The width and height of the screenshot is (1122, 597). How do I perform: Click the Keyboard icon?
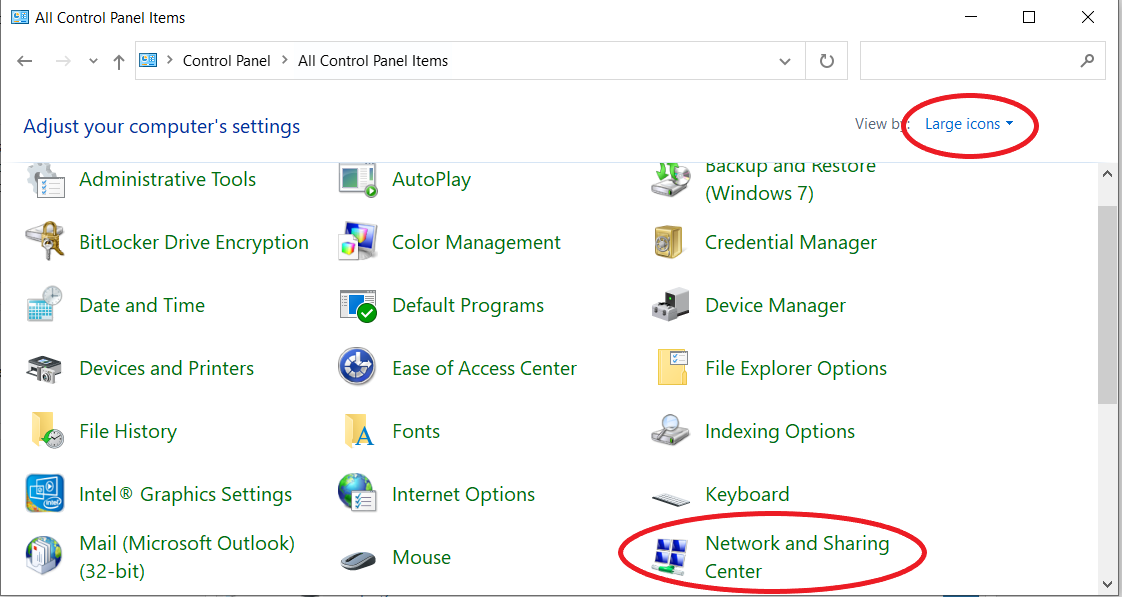tap(671, 499)
